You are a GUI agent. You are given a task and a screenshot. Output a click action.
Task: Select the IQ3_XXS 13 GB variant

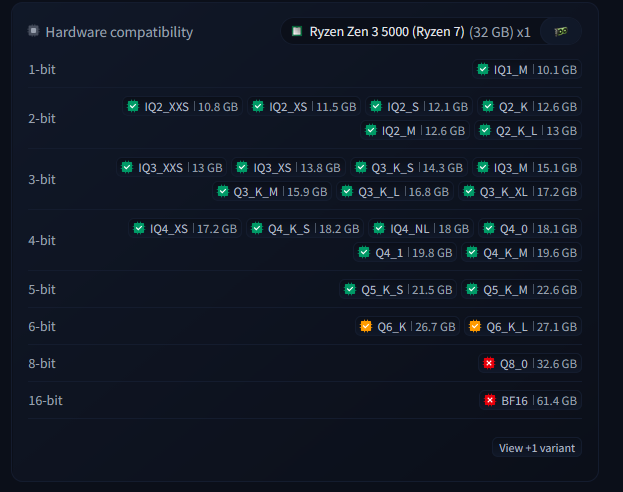[172, 167]
